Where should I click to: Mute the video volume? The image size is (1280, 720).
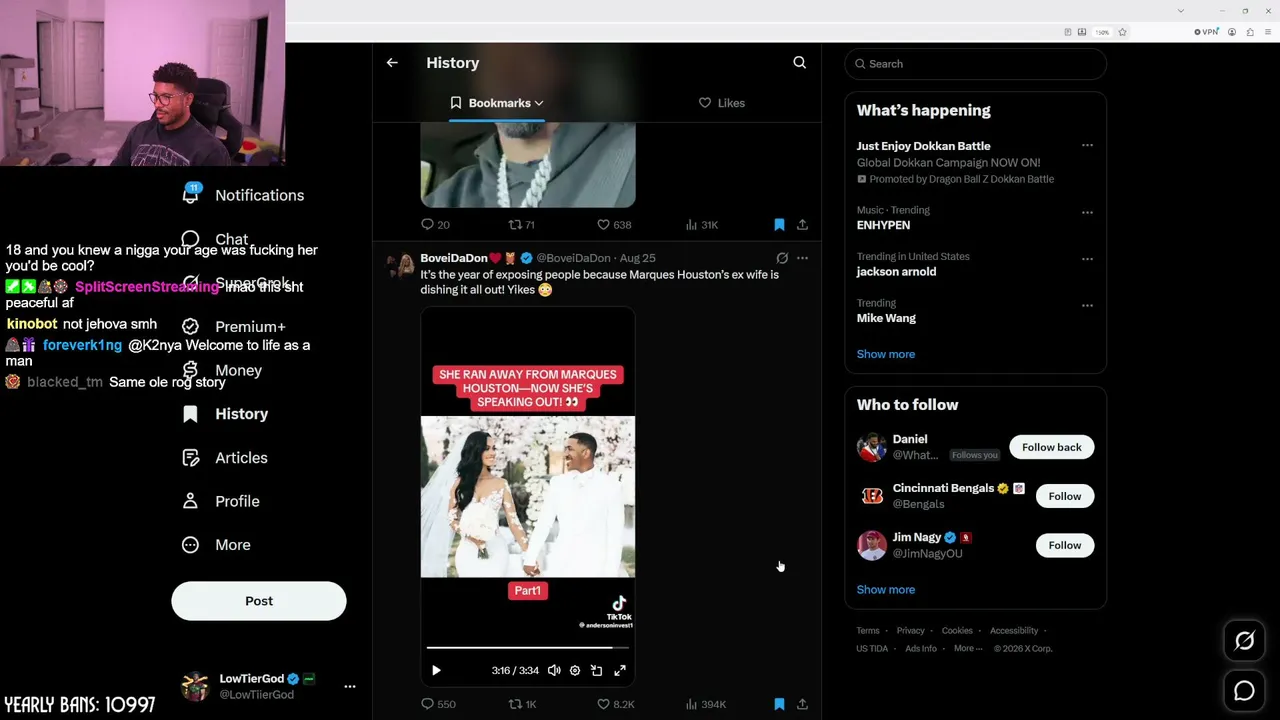(554, 670)
